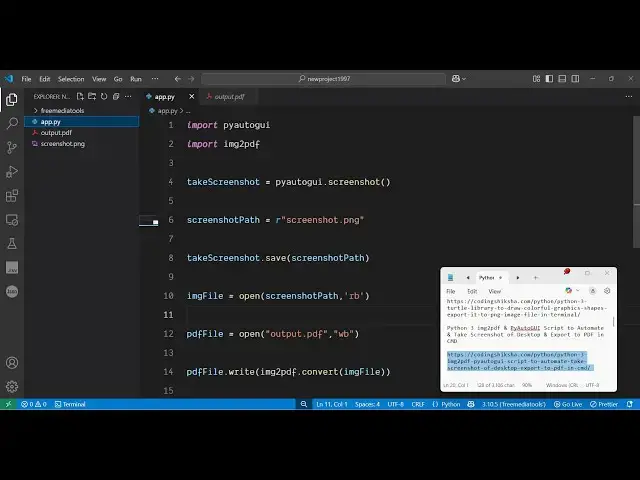This screenshot has height=480, width=640.
Task: Click the editor vertical scrollbar
Action: click(x=636, y=180)
